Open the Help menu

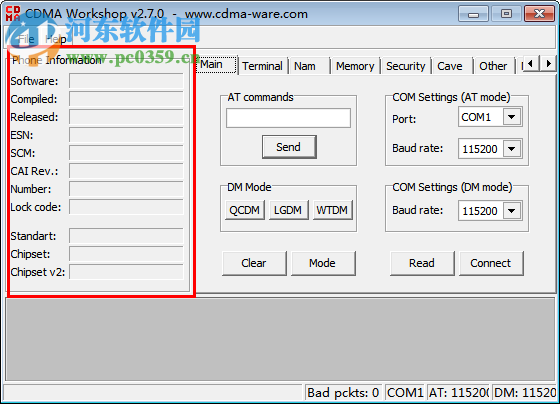point(55,39)
